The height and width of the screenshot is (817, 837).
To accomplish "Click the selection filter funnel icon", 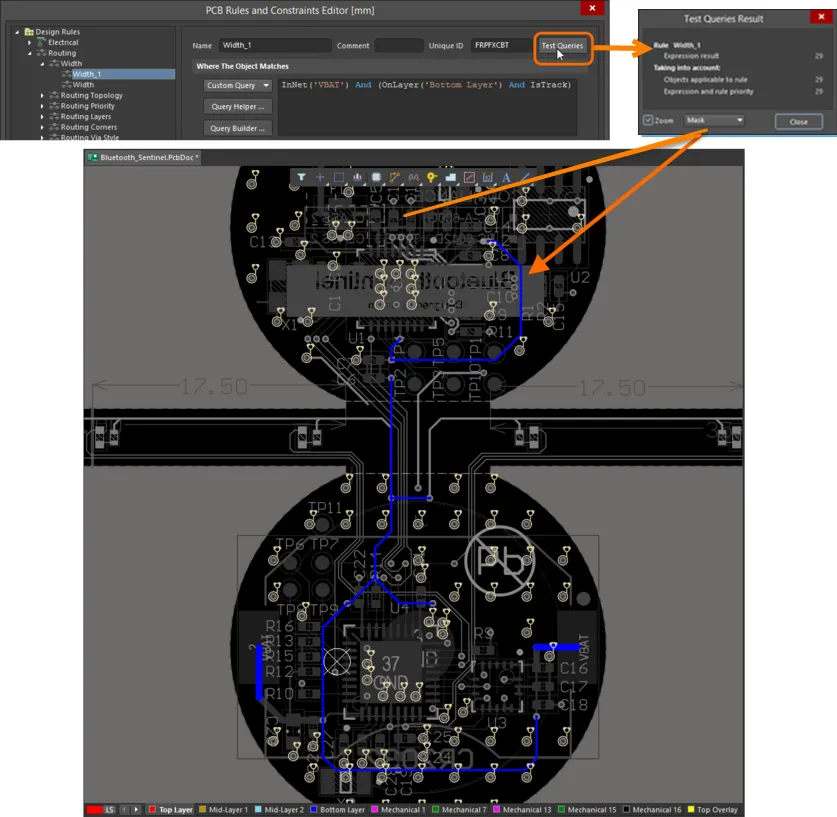I will pos(302,177).
